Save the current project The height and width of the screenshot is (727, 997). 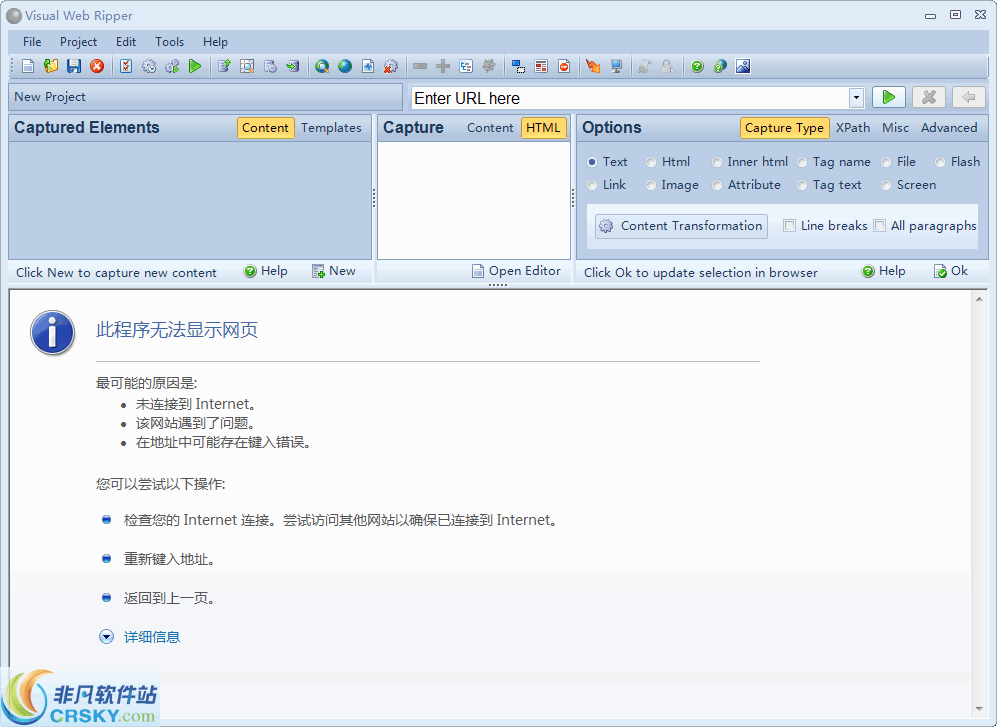72,65
